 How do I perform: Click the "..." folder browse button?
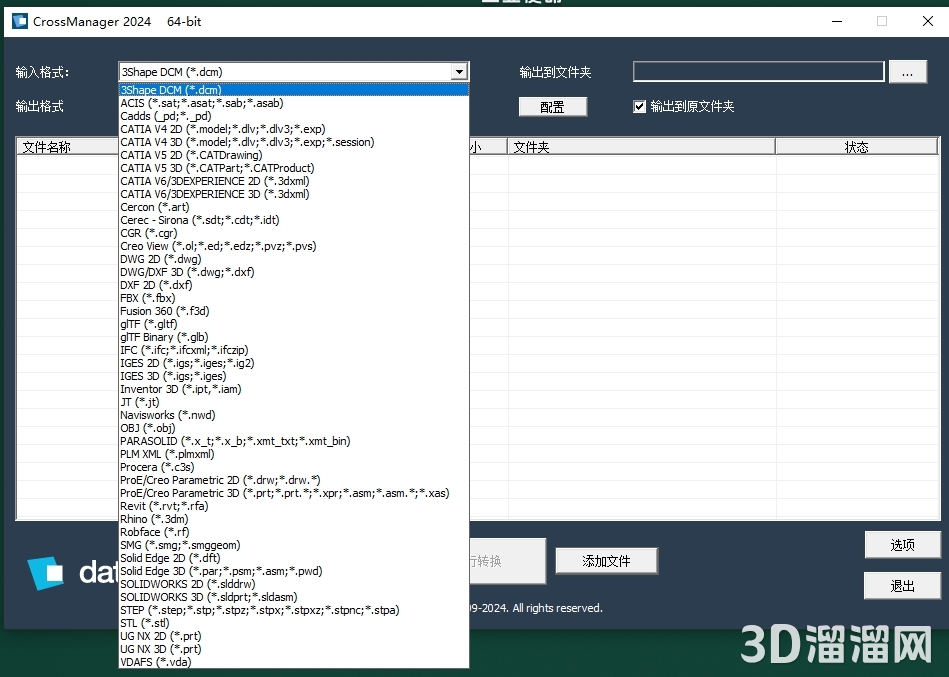[908, 70]
